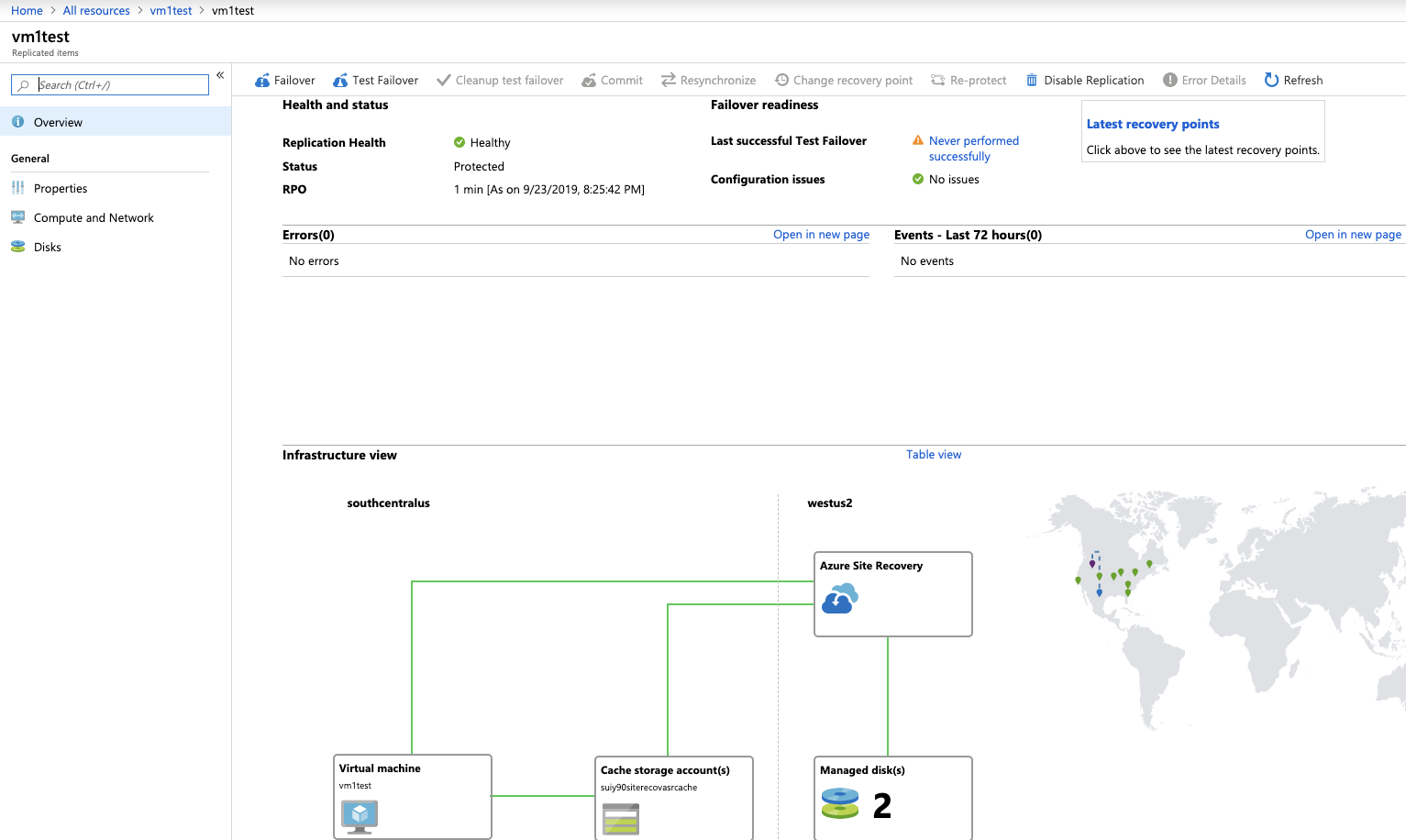Click the Change recovery point clock icon
The height and width of the screenshot is (840, 1406).
[x=781, y=80]
